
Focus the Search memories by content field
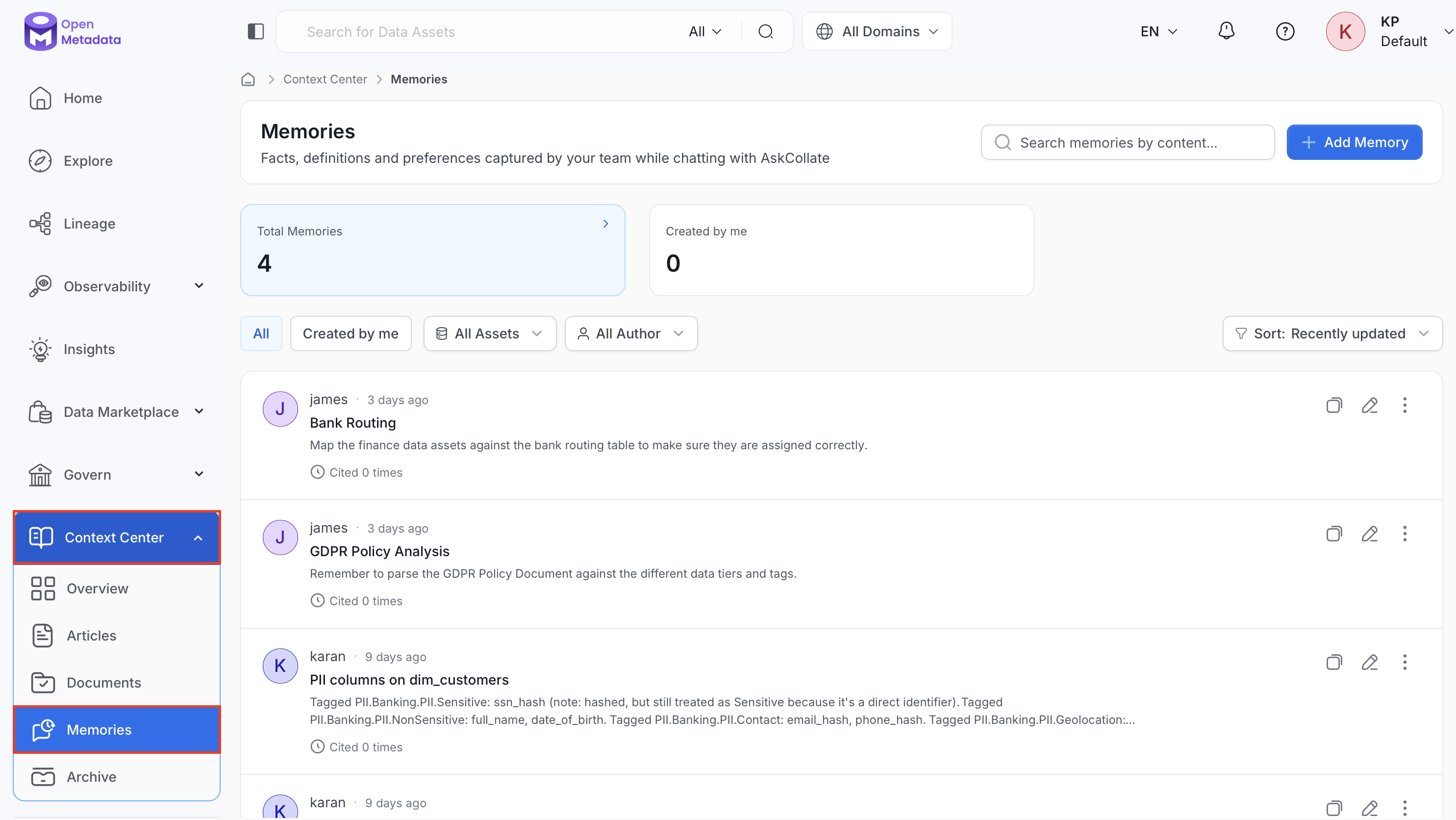point(1128,143)
